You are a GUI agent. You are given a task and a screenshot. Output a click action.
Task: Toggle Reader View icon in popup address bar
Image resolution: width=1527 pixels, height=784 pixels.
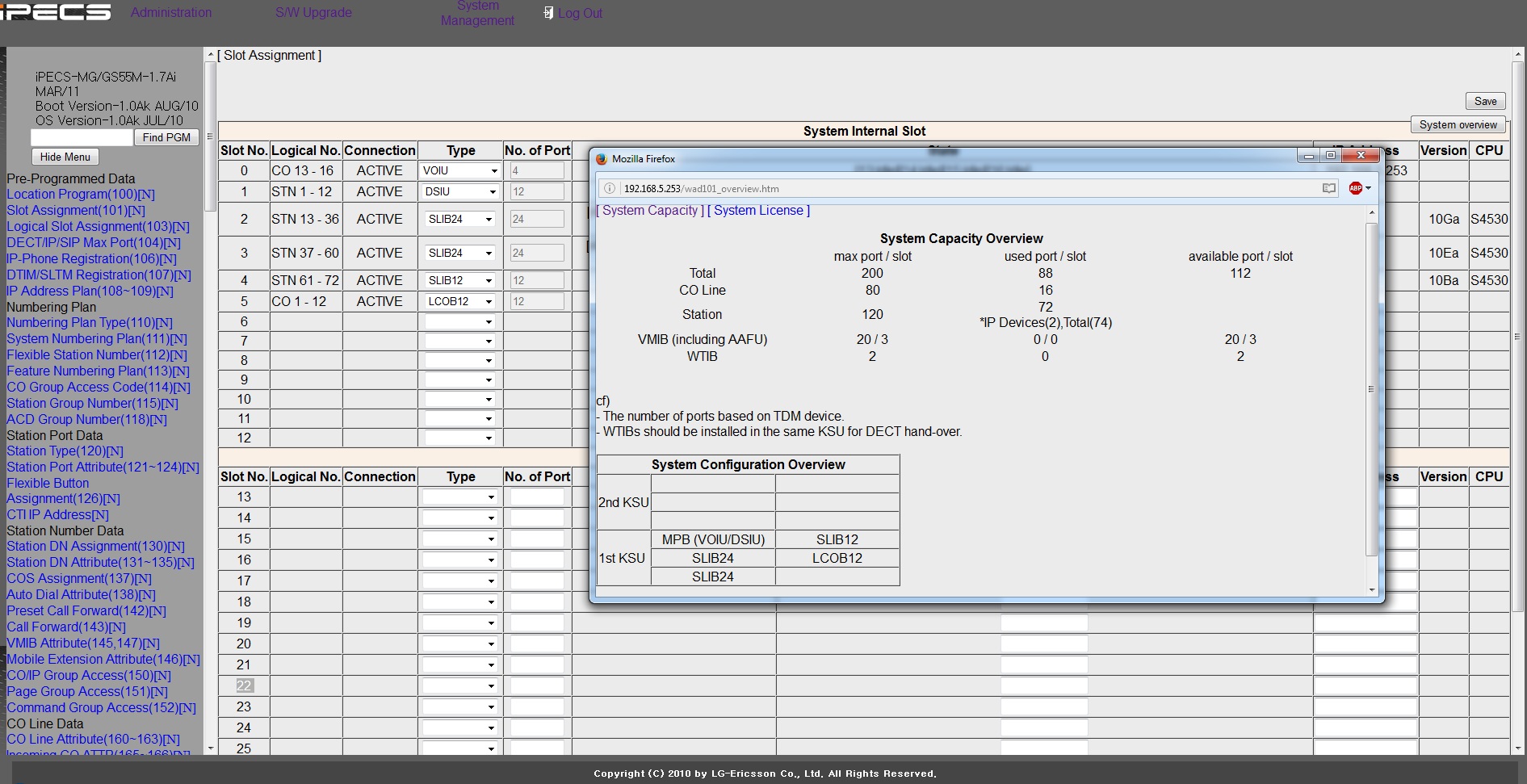point(1328,188)
